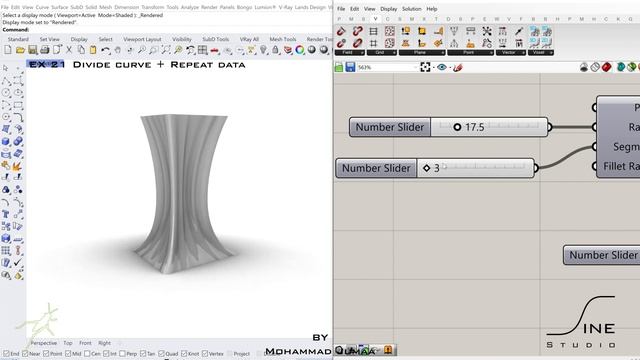
Task: Click the Number Slider grip showing 3
Action: point(427,168)
